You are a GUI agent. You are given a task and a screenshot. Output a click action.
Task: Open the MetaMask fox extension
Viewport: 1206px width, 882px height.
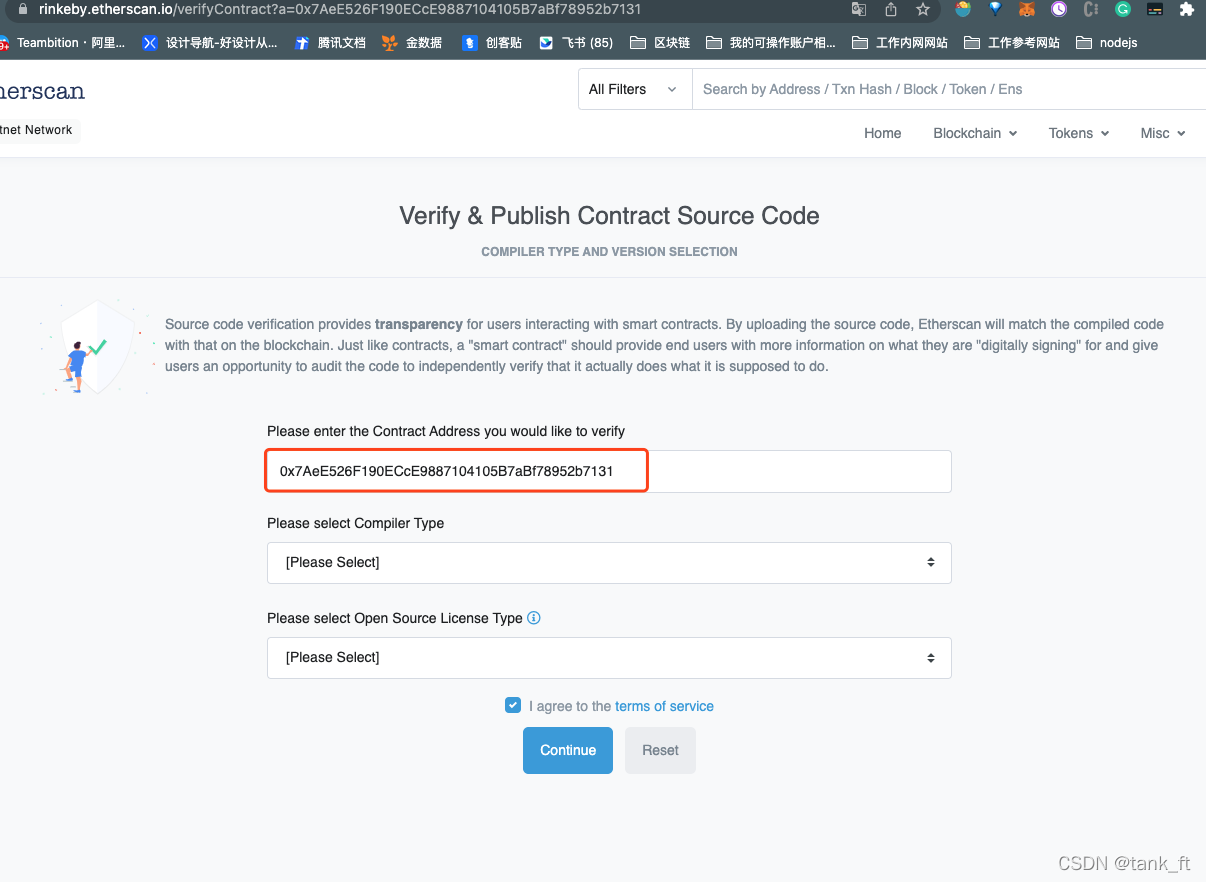1027,9
